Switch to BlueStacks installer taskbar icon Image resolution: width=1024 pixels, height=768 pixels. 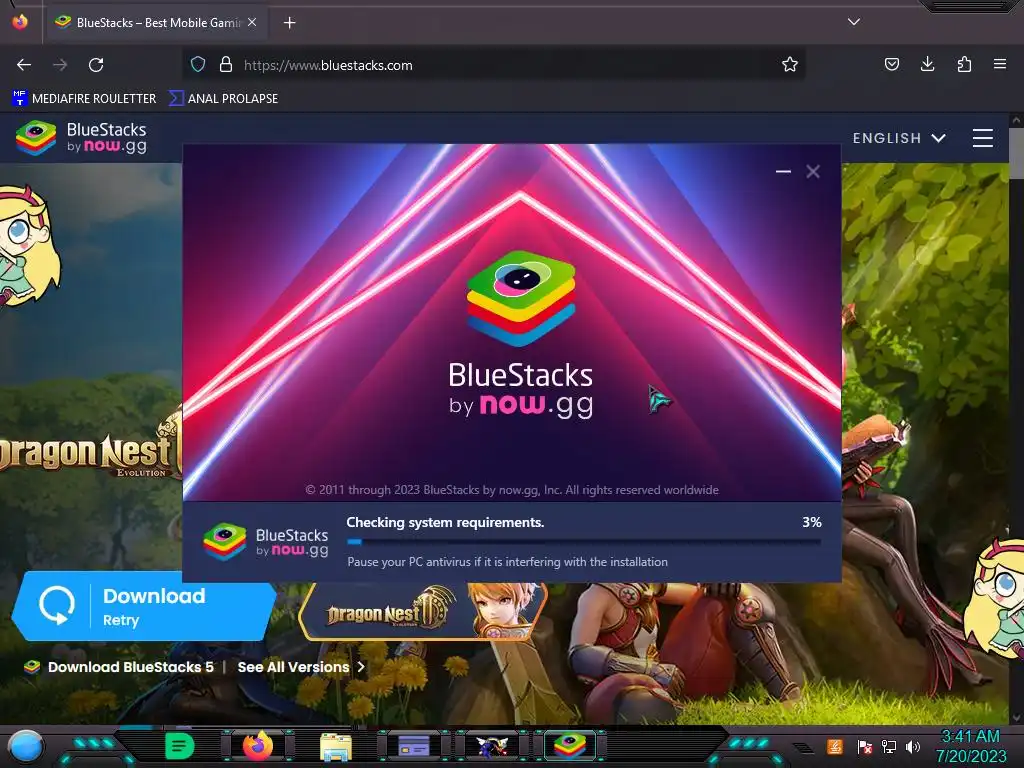click(x=569, y=746)
